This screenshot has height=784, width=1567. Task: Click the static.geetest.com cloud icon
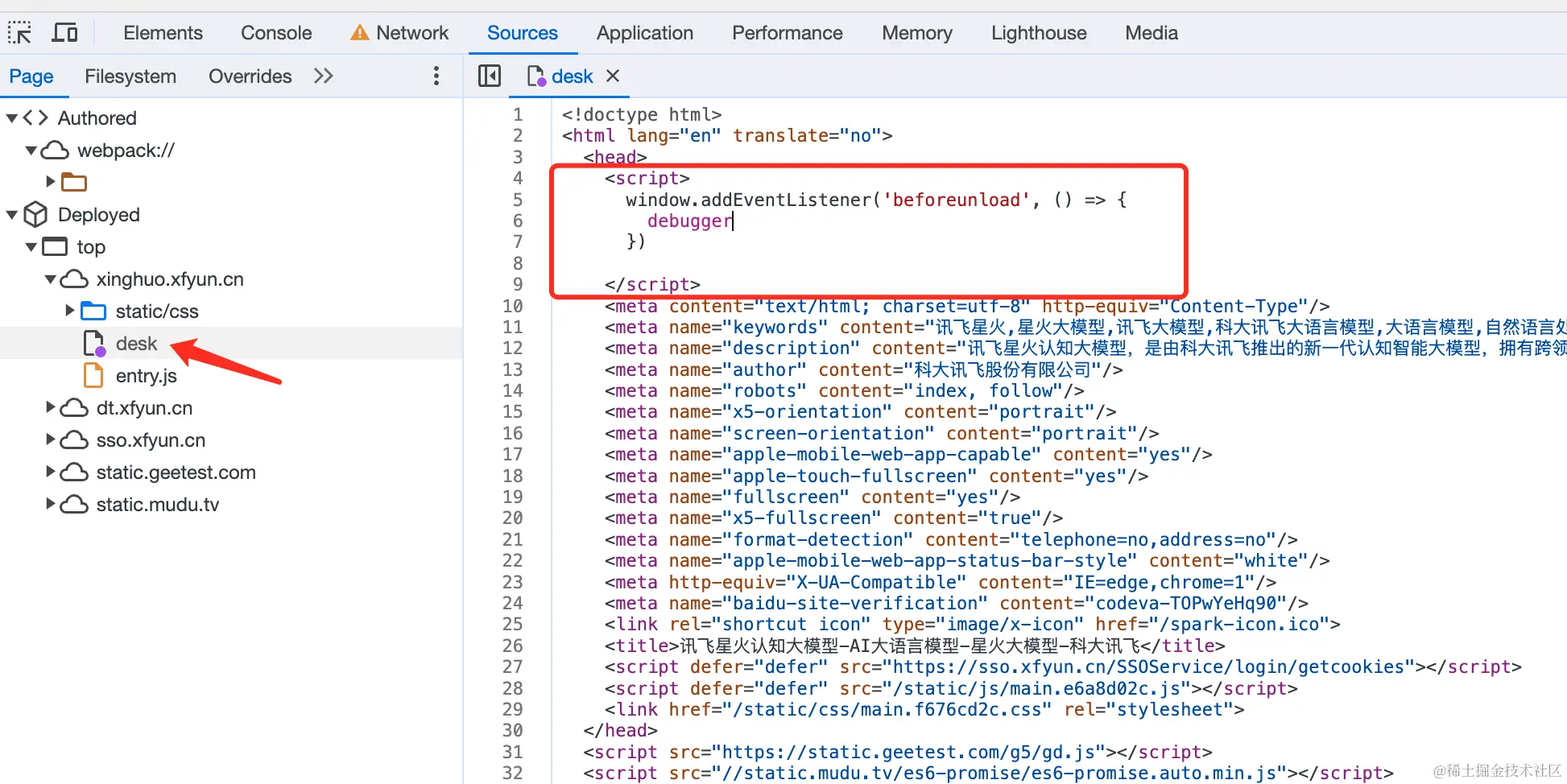click(x=74, y=472)
